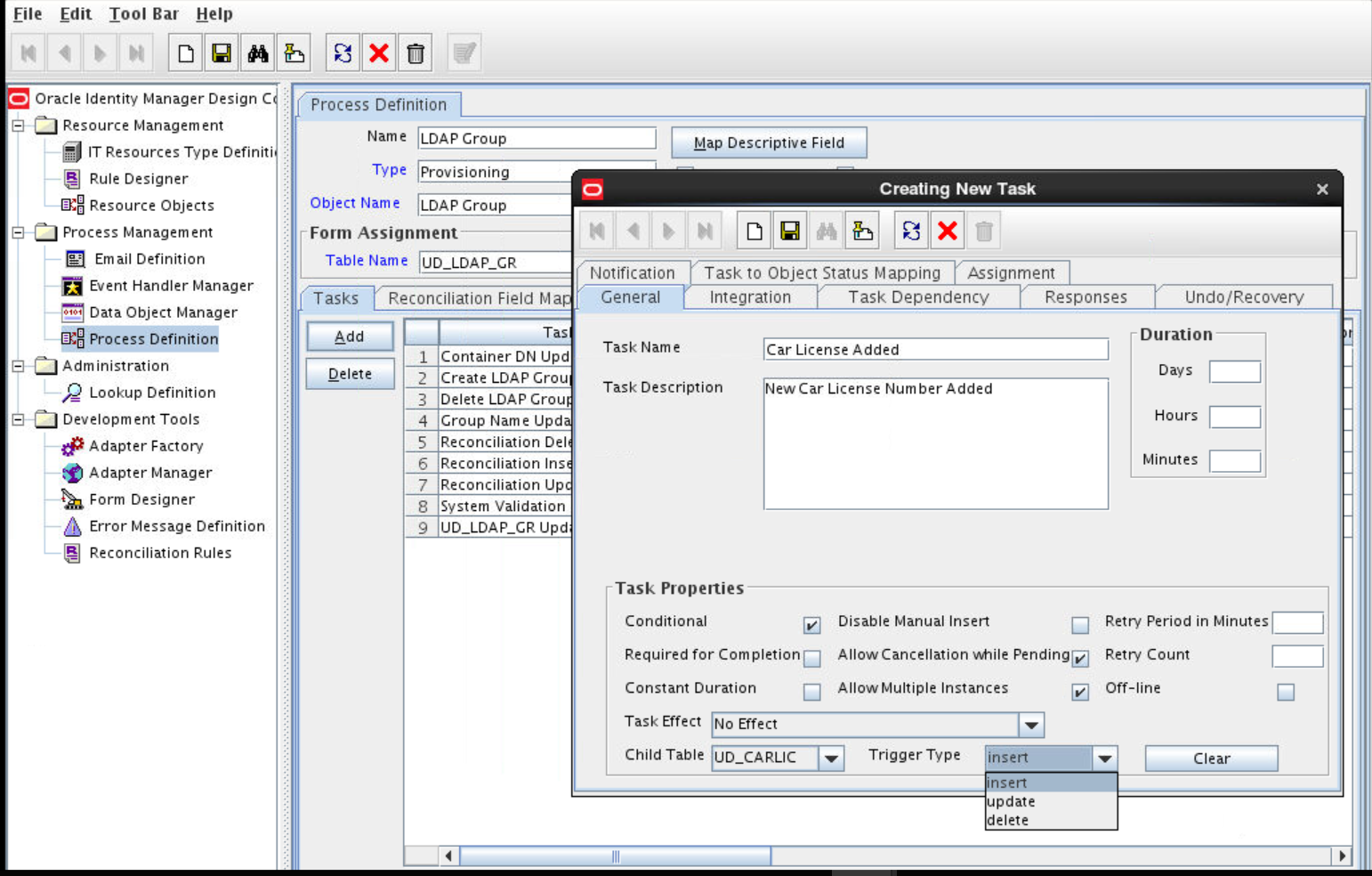Open Error Message Definition in the tree
Screen dimensions: 1372x876
coord(177,526)
